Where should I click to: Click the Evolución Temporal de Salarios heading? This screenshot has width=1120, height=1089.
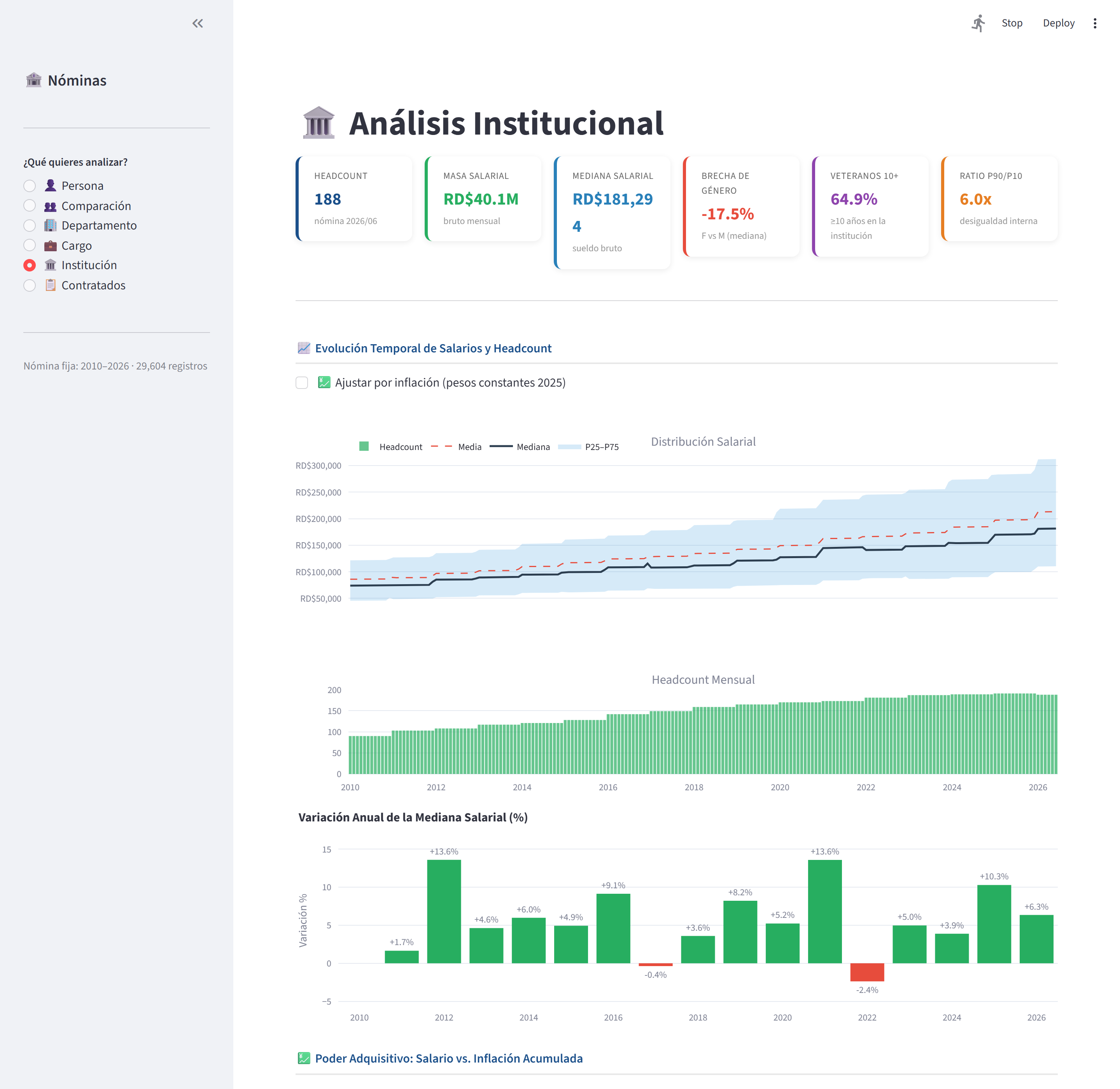click(x=433, y=348)
